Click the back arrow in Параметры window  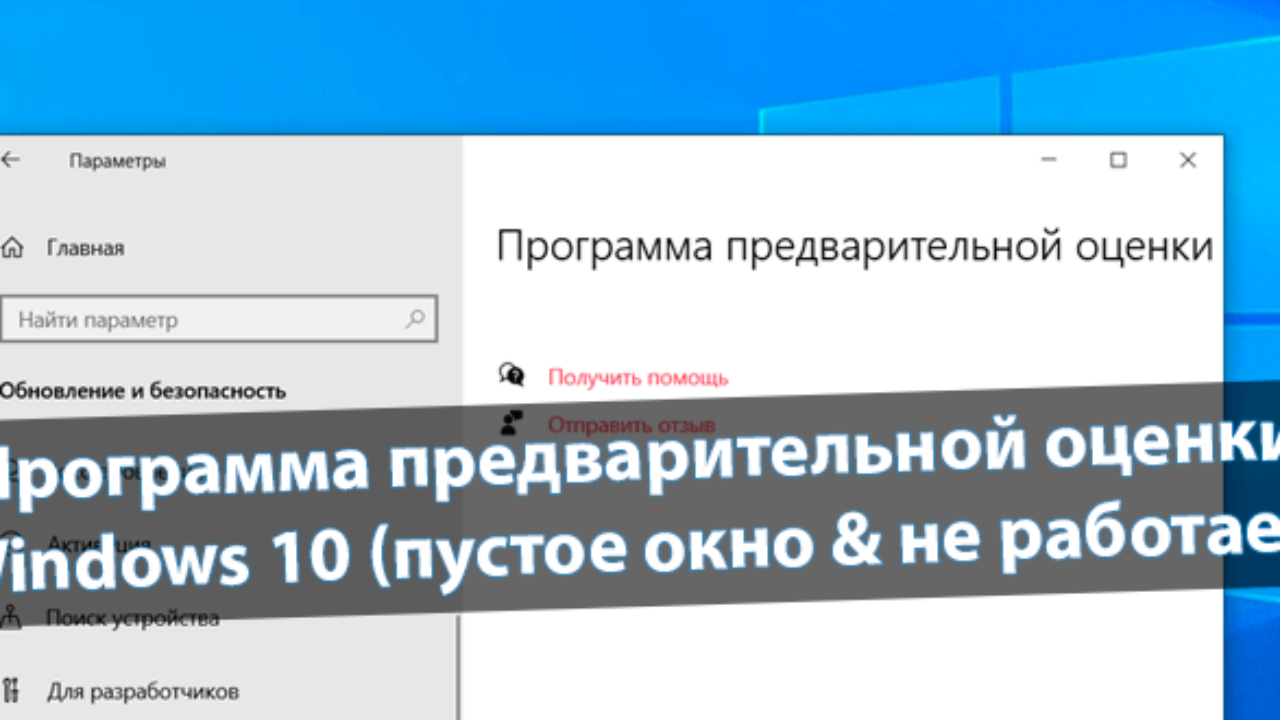click(10, 160)
